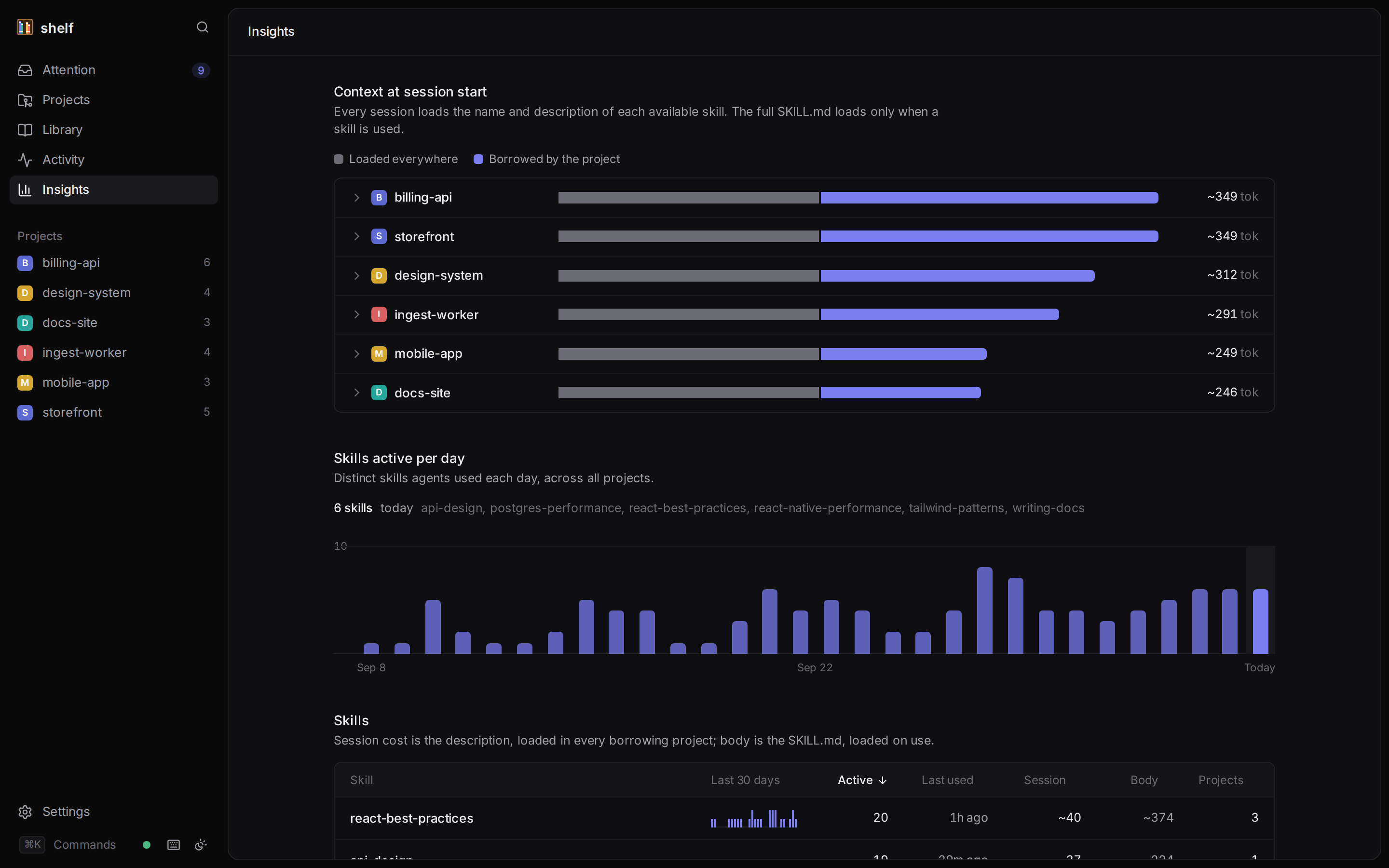The height and width of the screenshot is (868, 1389).
Task: Toggle the theme with the moon icon
Action: pos(201,844)
